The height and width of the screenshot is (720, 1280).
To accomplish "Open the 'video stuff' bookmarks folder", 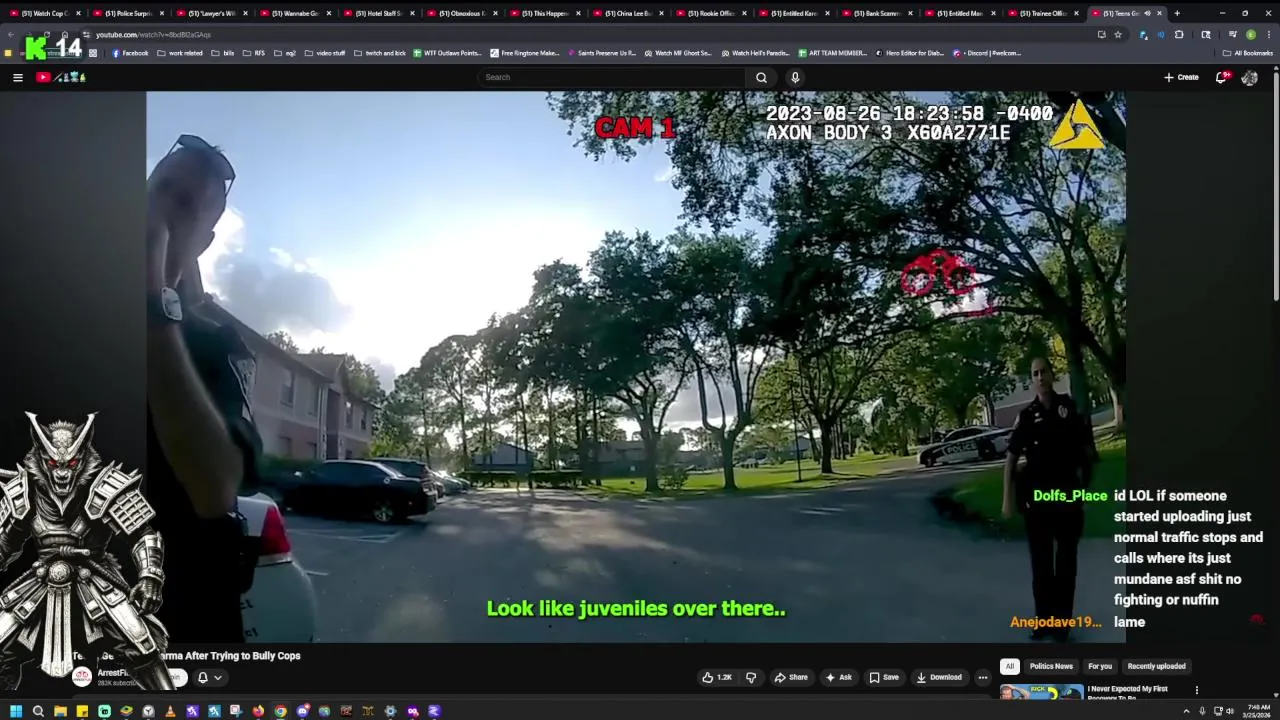I will [x=324, y=53].
